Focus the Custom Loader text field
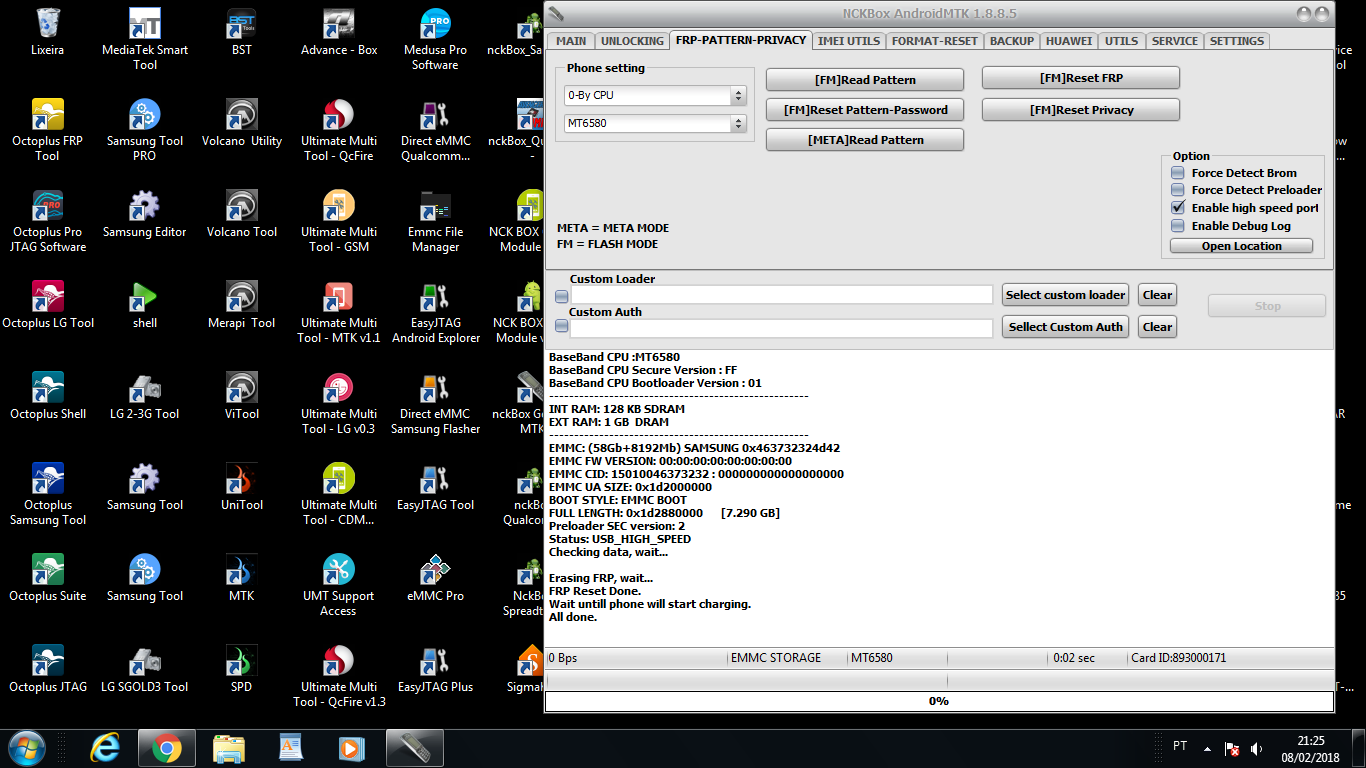The height and width of the screenshot is (768, 1366). tap(782, 295)
